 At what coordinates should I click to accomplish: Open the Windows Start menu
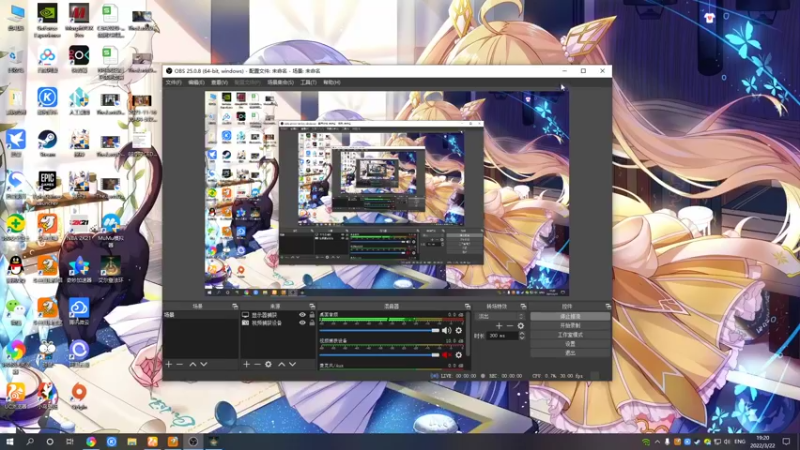click(x=10, y=441)
